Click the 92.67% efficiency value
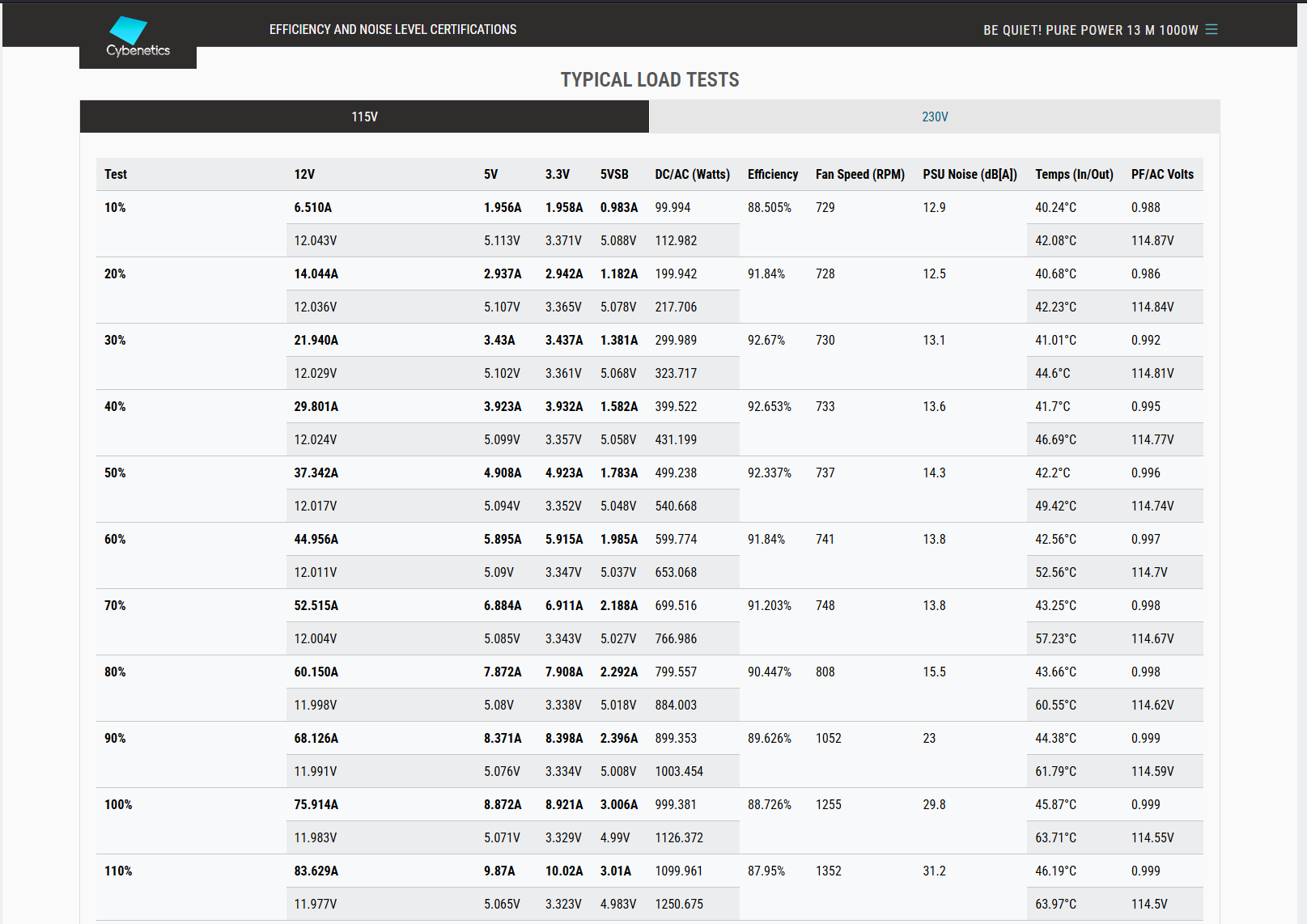1307x924 pixels. 766,340
